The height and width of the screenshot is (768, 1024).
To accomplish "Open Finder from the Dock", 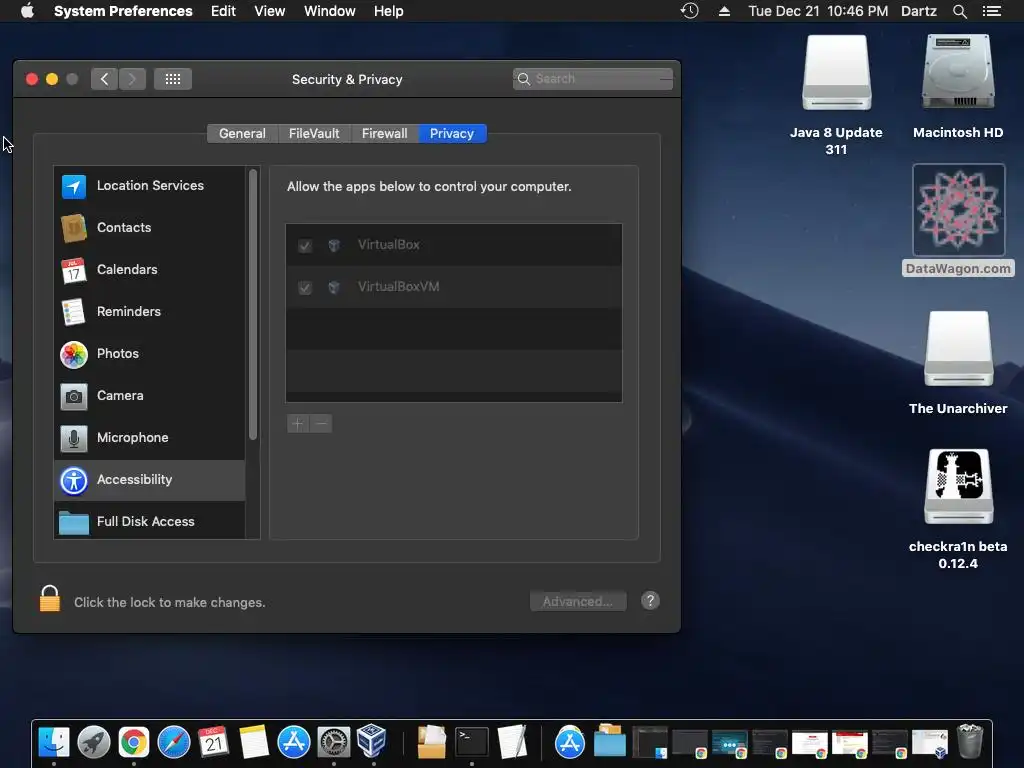I will tap(54, 743).
